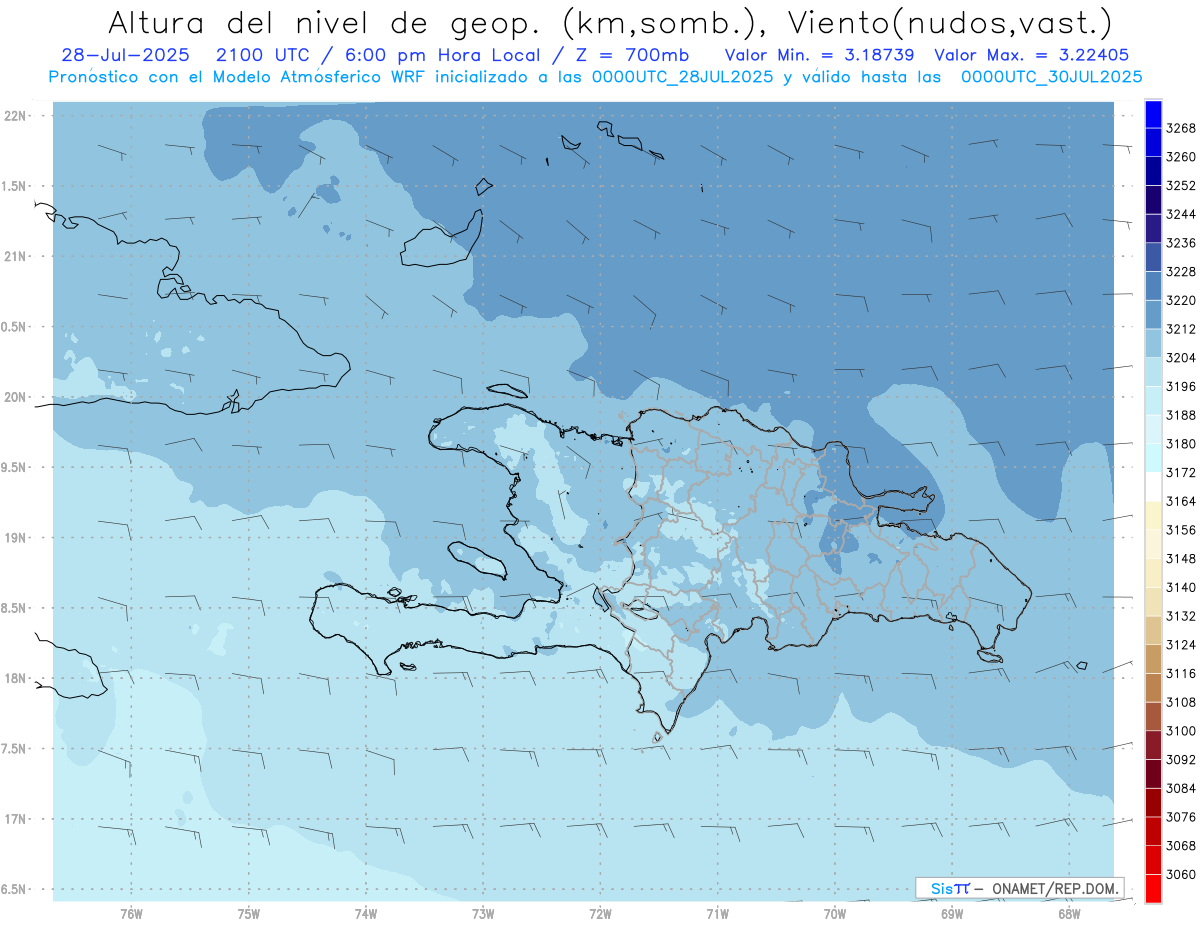This screenshot has height=927, width=1200.
Task: Click the color band between 3204 and 3212
Action: (x=1153, y=343)
